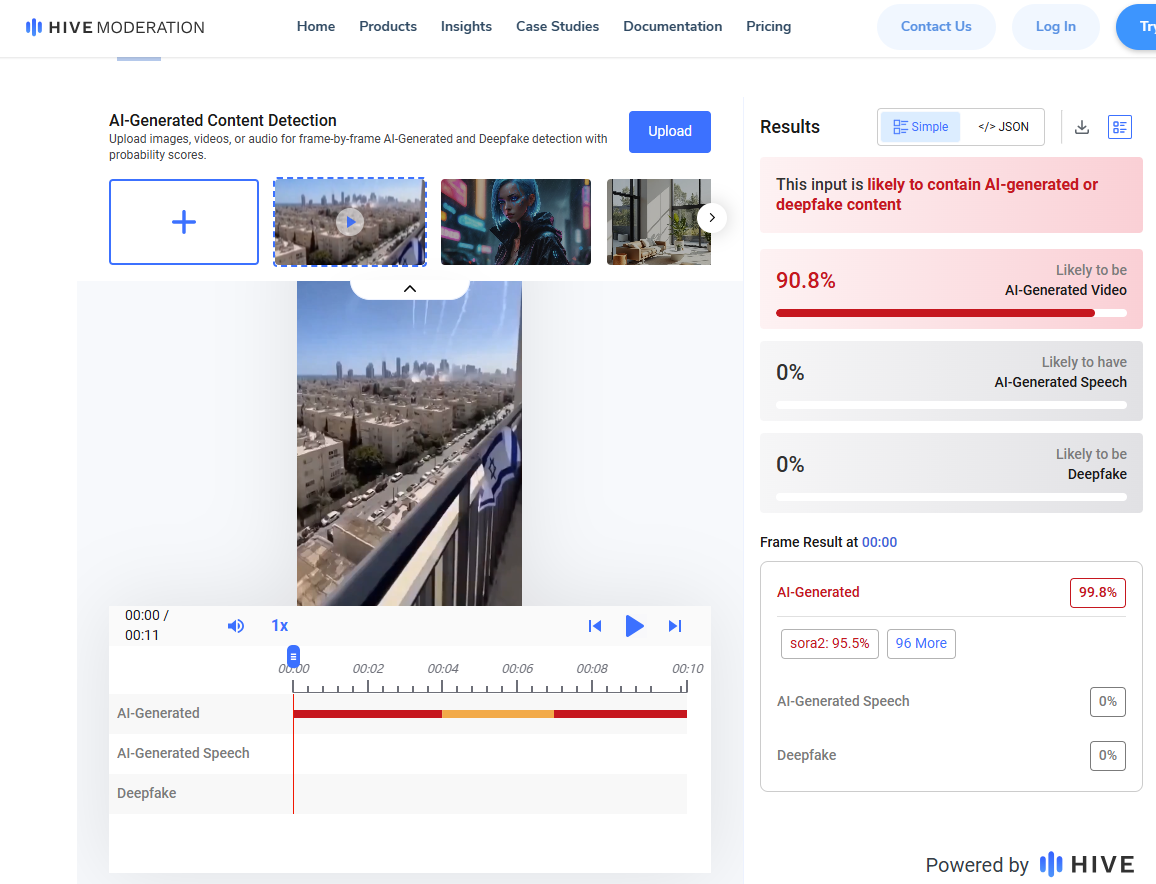Screen dimensions: 1156x884
Task: Open the detailed list view icon
Action: tap(1119, 127)
